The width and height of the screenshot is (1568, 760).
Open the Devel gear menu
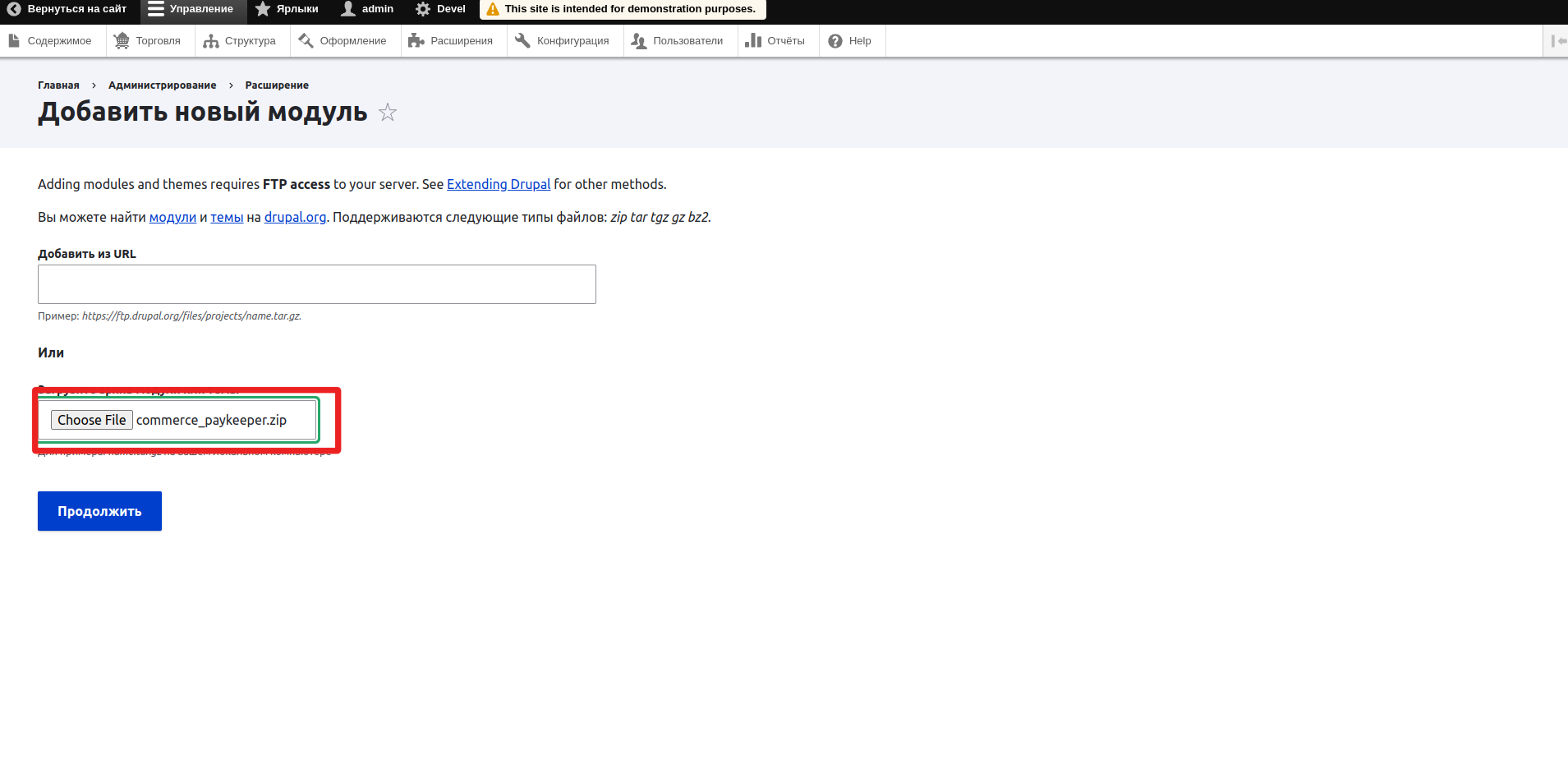pos(440,9)
